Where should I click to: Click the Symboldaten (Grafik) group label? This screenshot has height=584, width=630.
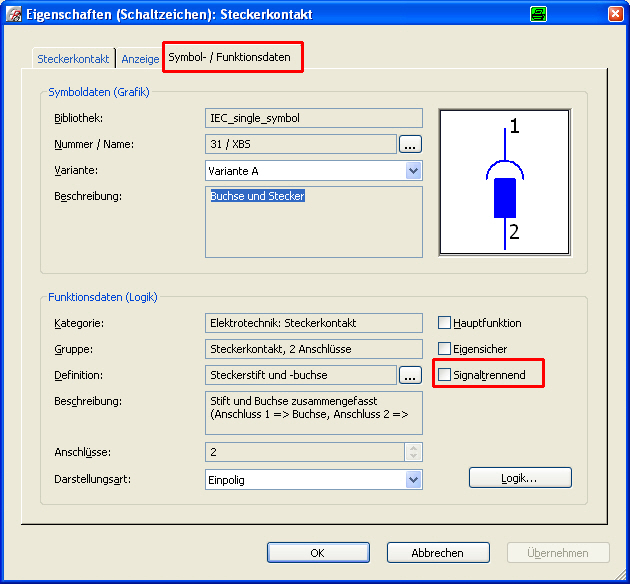click(x=99, y=92)
